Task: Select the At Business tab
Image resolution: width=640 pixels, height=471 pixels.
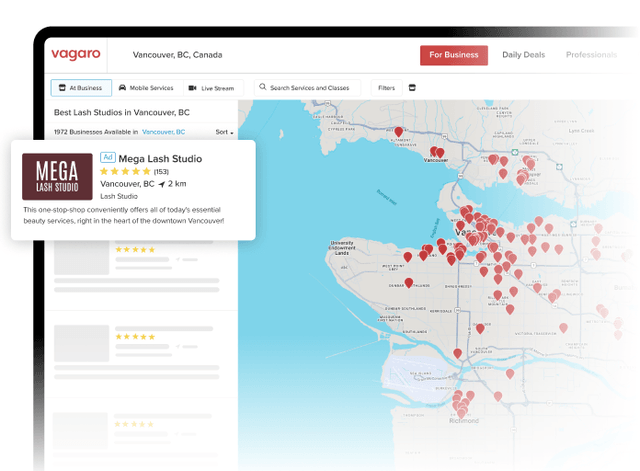Action: point(81,88)
